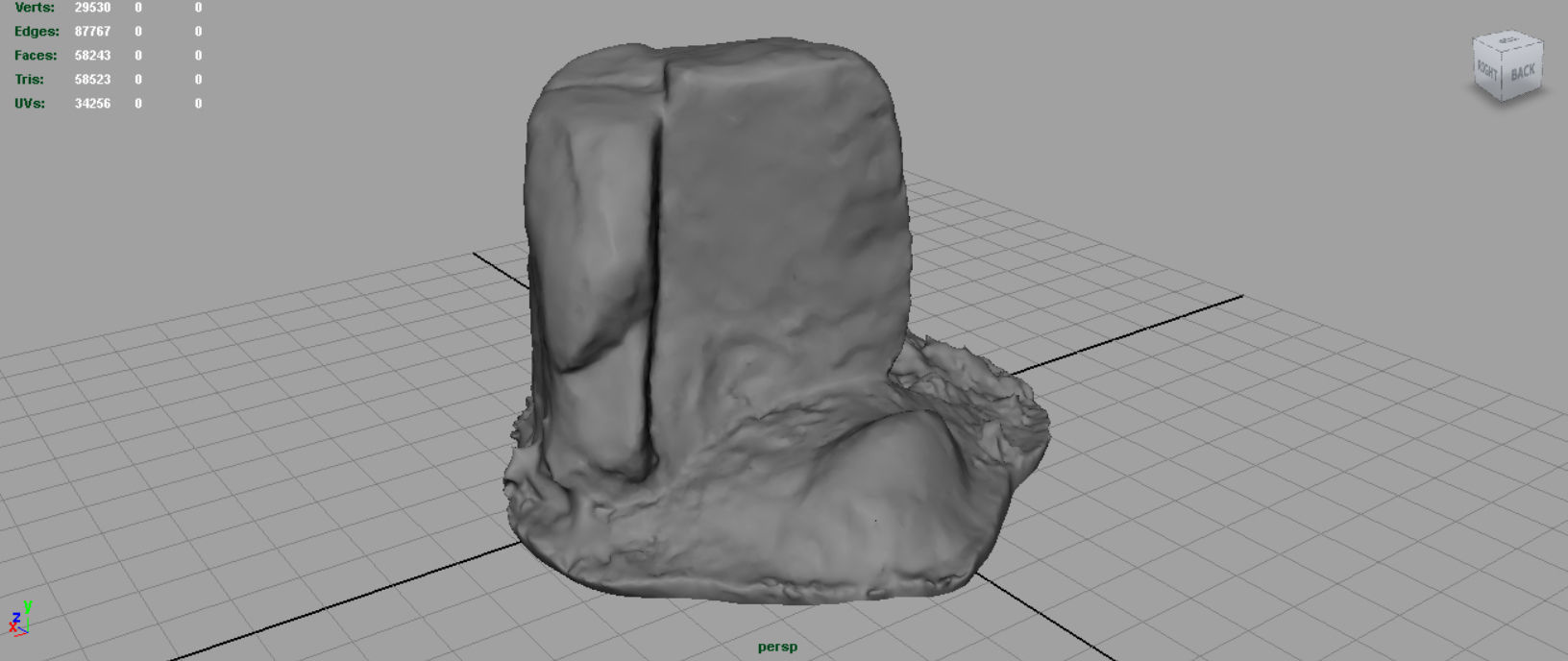Click the XYZ axis indicator gizmo
The height and width of the screenshot is (661, 1568).
coord(19,618)
